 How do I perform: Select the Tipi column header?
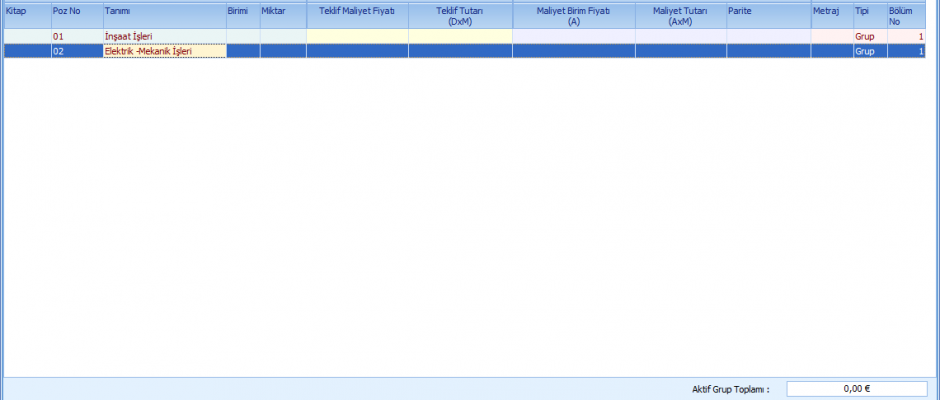coord(868,15)
